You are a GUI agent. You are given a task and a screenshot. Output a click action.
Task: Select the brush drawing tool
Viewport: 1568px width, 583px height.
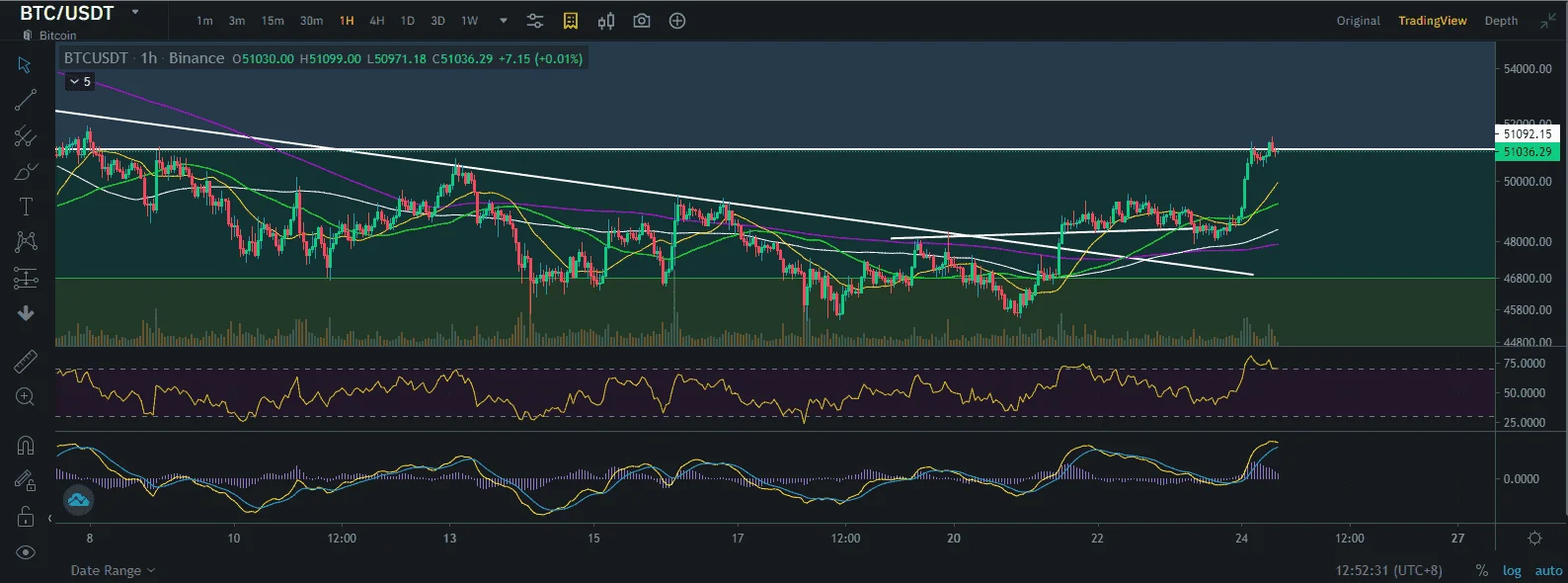(25, 172)
